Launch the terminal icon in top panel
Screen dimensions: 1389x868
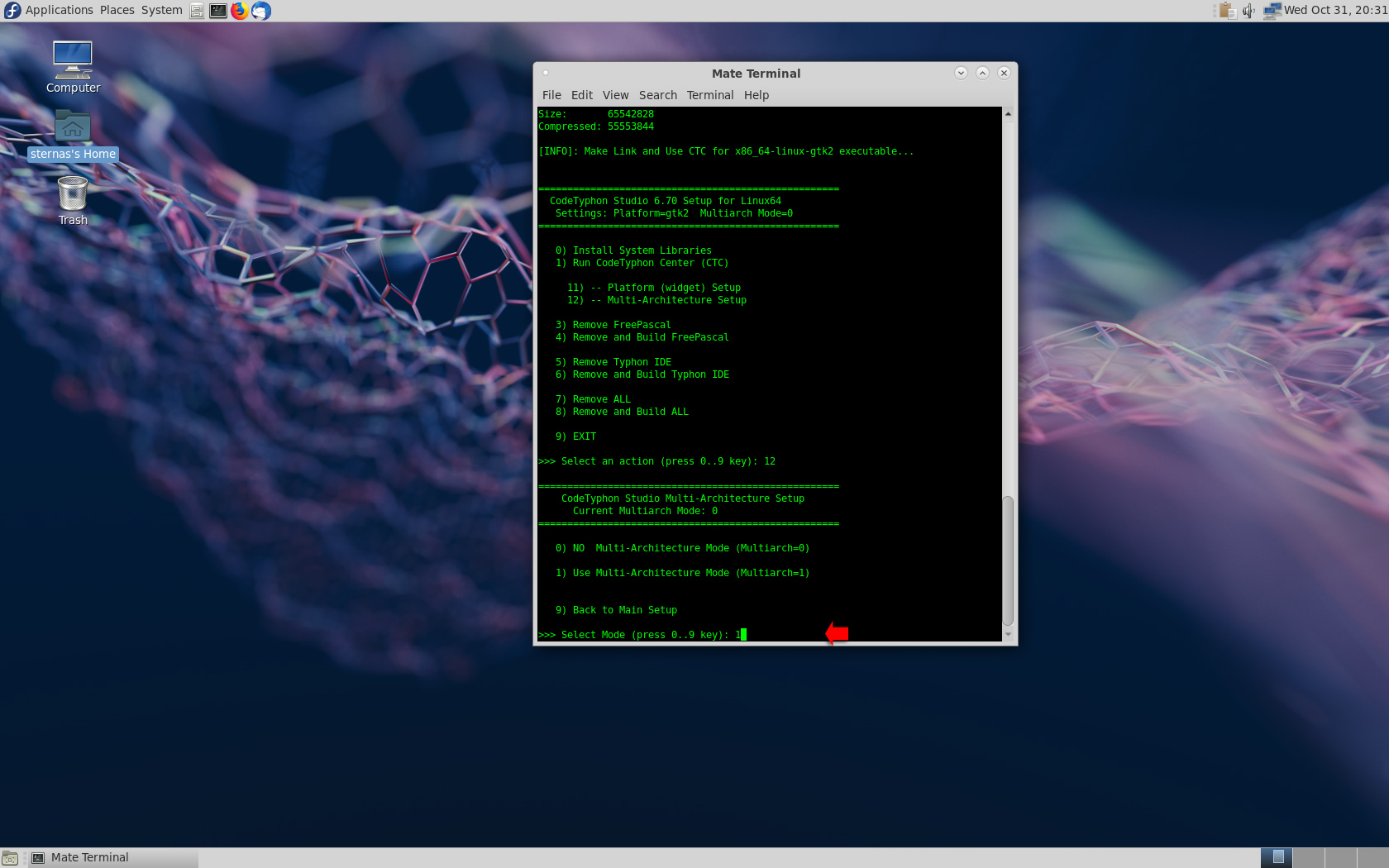click(218, 11)
